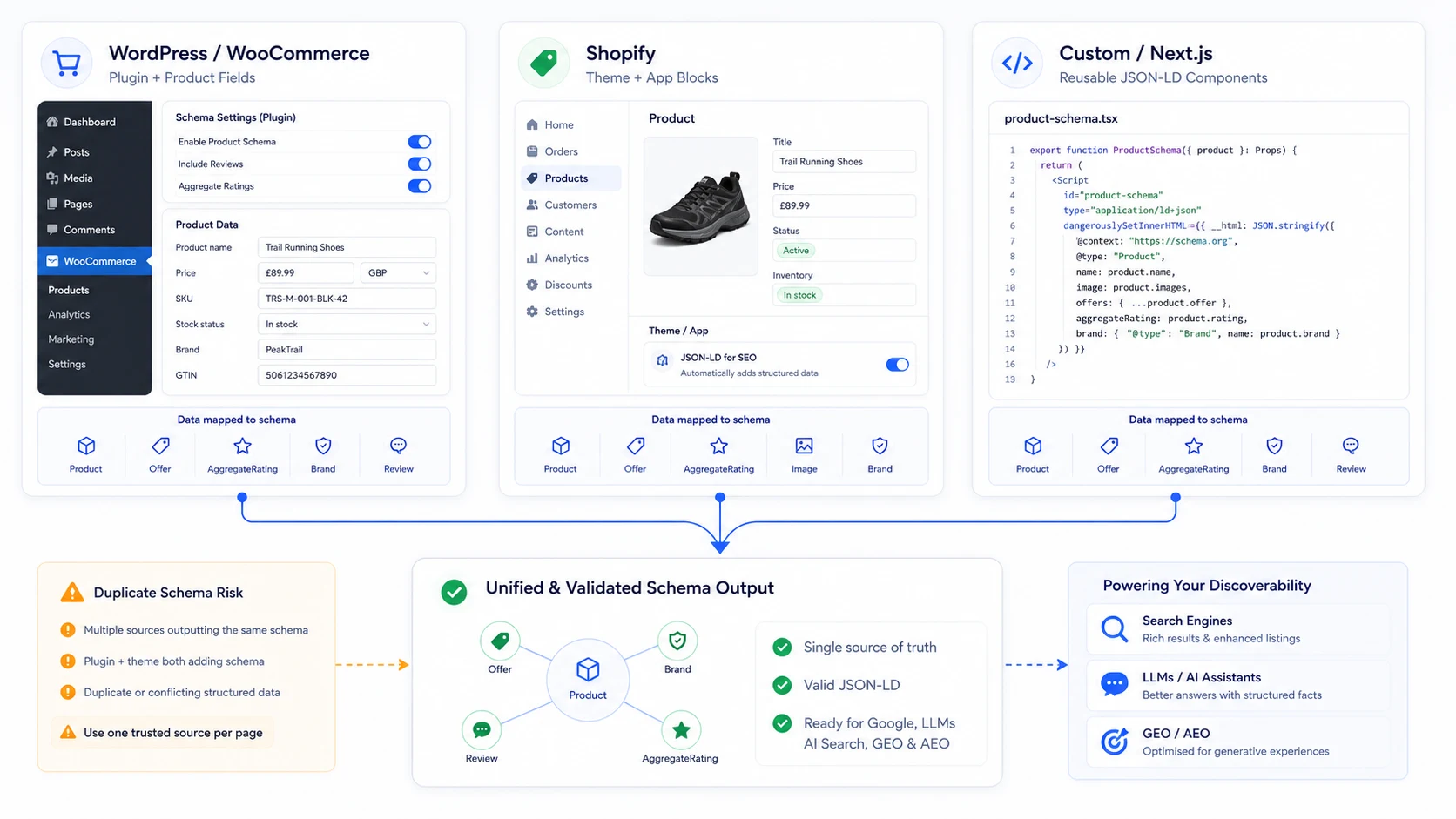Open the GBP currency dropdown
Screen dimensions: 1456x819
[x=398, y=272]
